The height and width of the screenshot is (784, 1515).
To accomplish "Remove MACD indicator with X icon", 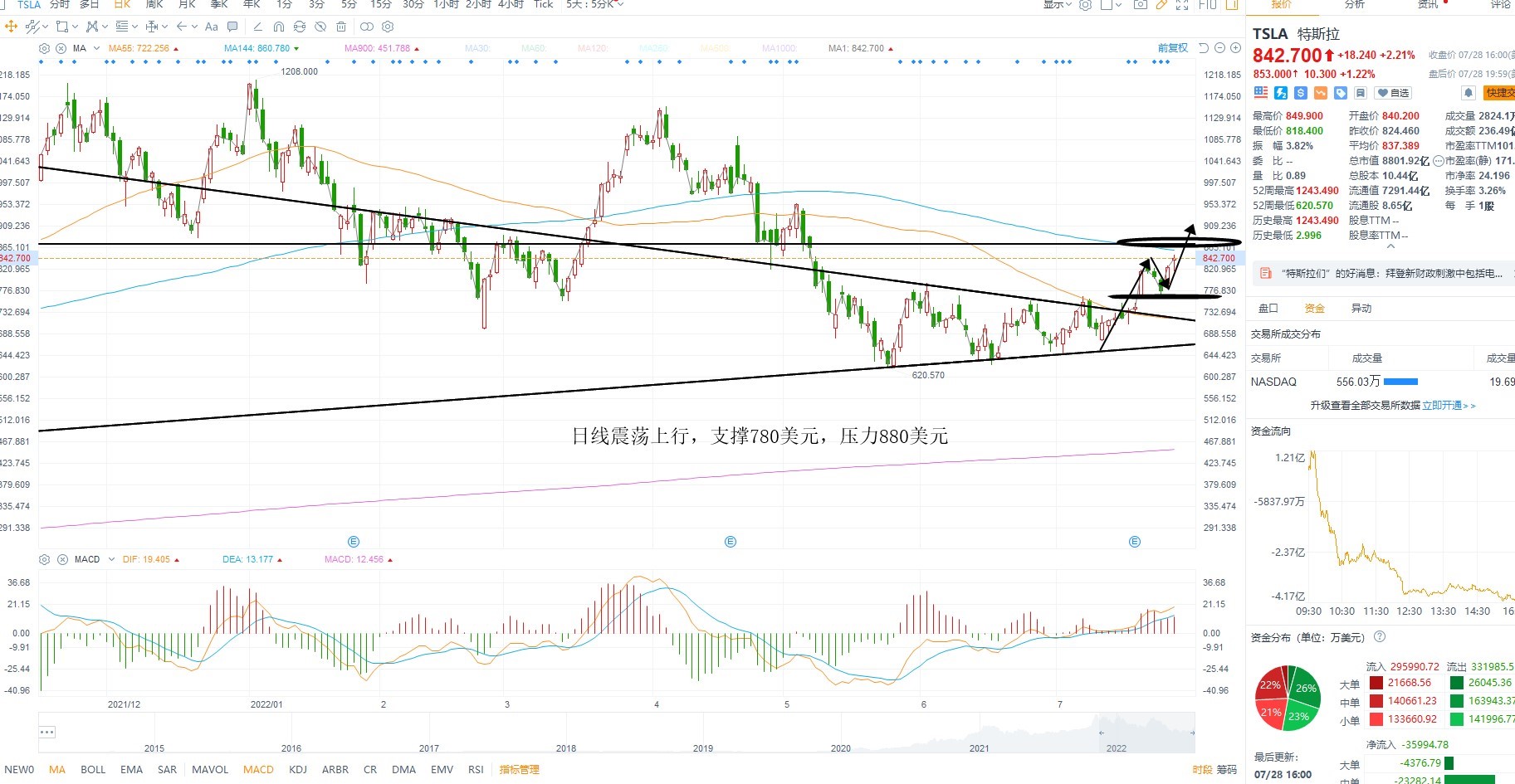I will pos(61,559).
